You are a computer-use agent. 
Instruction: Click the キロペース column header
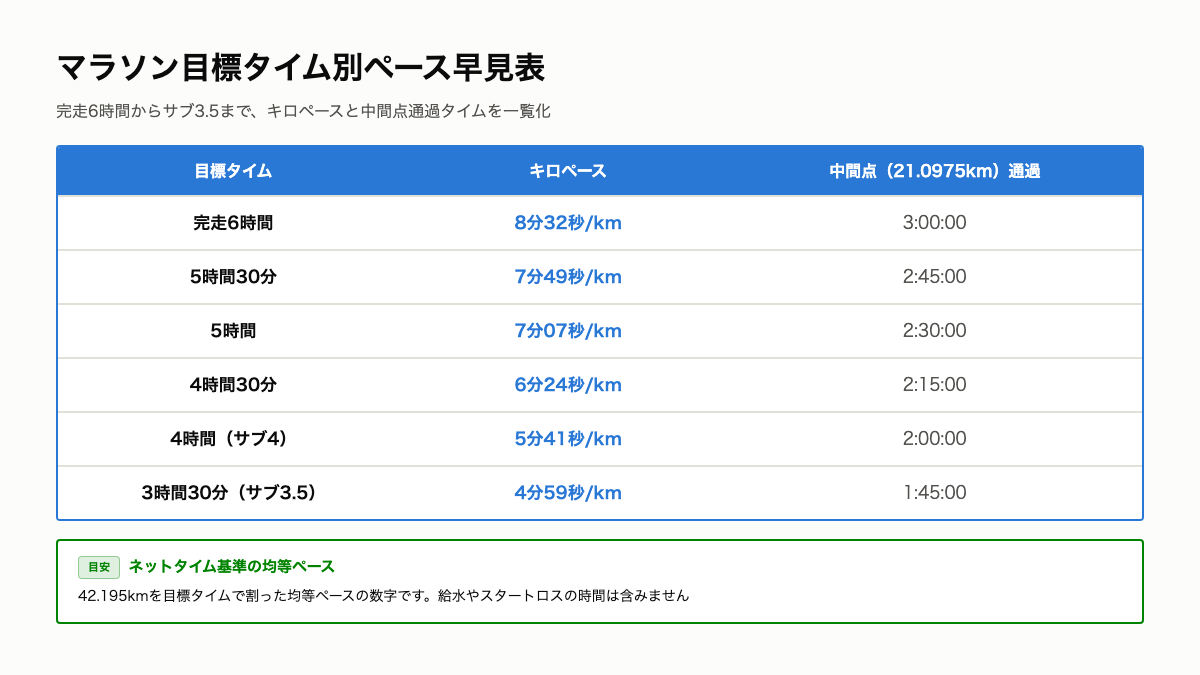(x=568, y=171)
